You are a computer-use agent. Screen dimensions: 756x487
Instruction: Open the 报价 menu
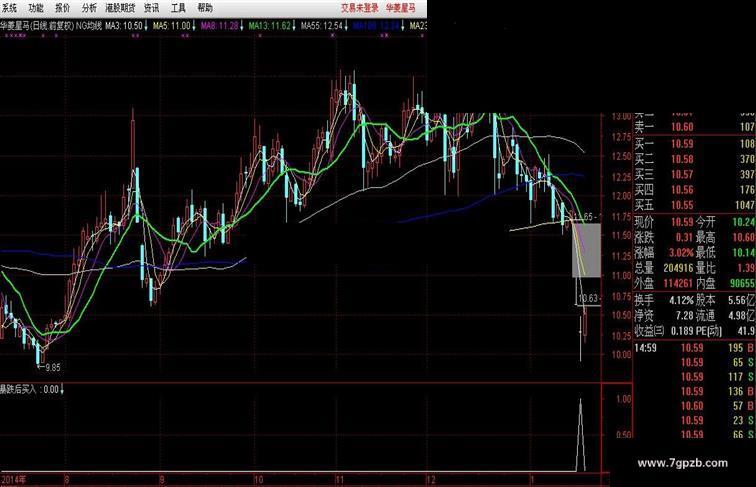point(63,8)
